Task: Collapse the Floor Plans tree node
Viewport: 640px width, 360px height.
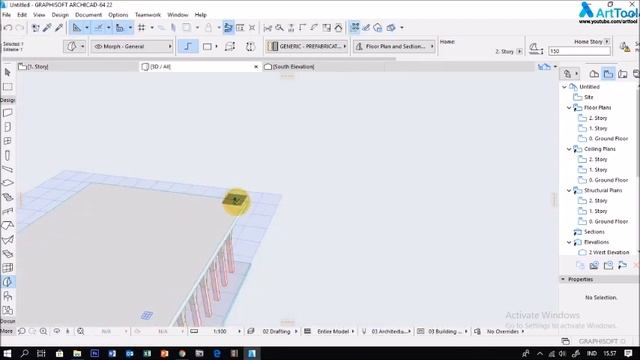Action: pyautogui.click(x=569, y=108)
